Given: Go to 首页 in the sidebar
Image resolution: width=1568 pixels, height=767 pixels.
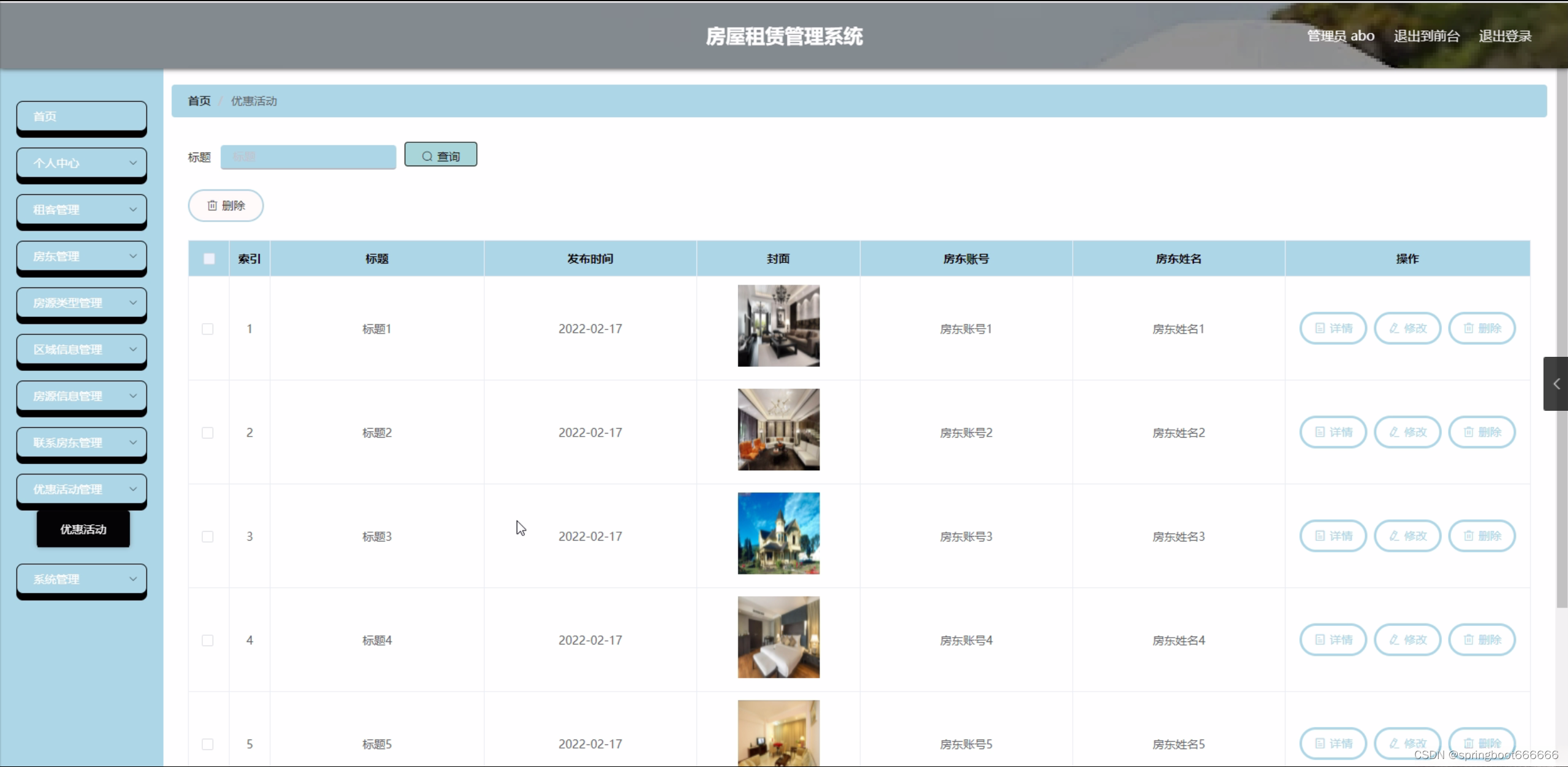Looking at the screenshot, I should (x=82, y=116).
